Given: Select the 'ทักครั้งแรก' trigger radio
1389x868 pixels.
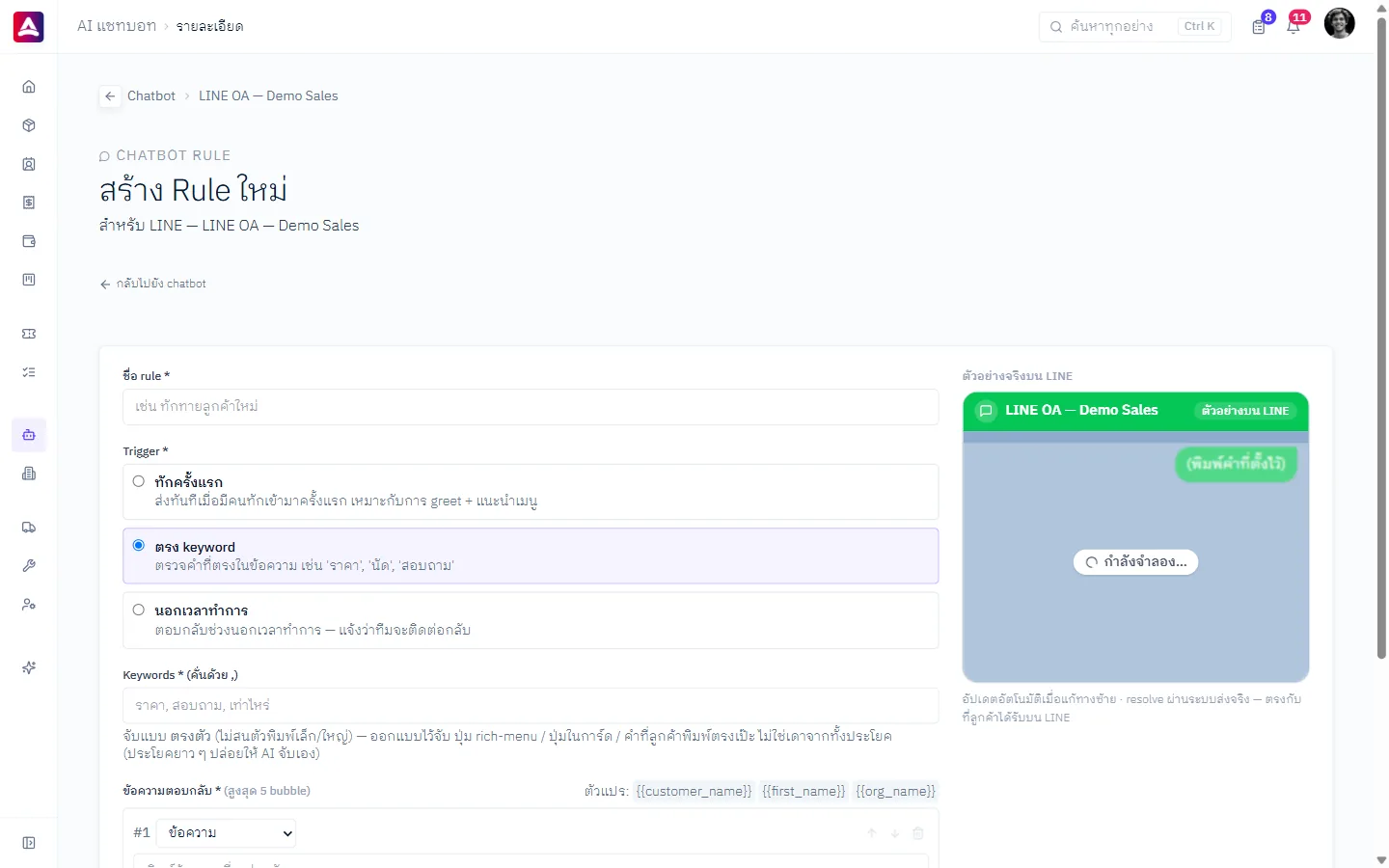Looking at the screenshot, I should (139, 481).
